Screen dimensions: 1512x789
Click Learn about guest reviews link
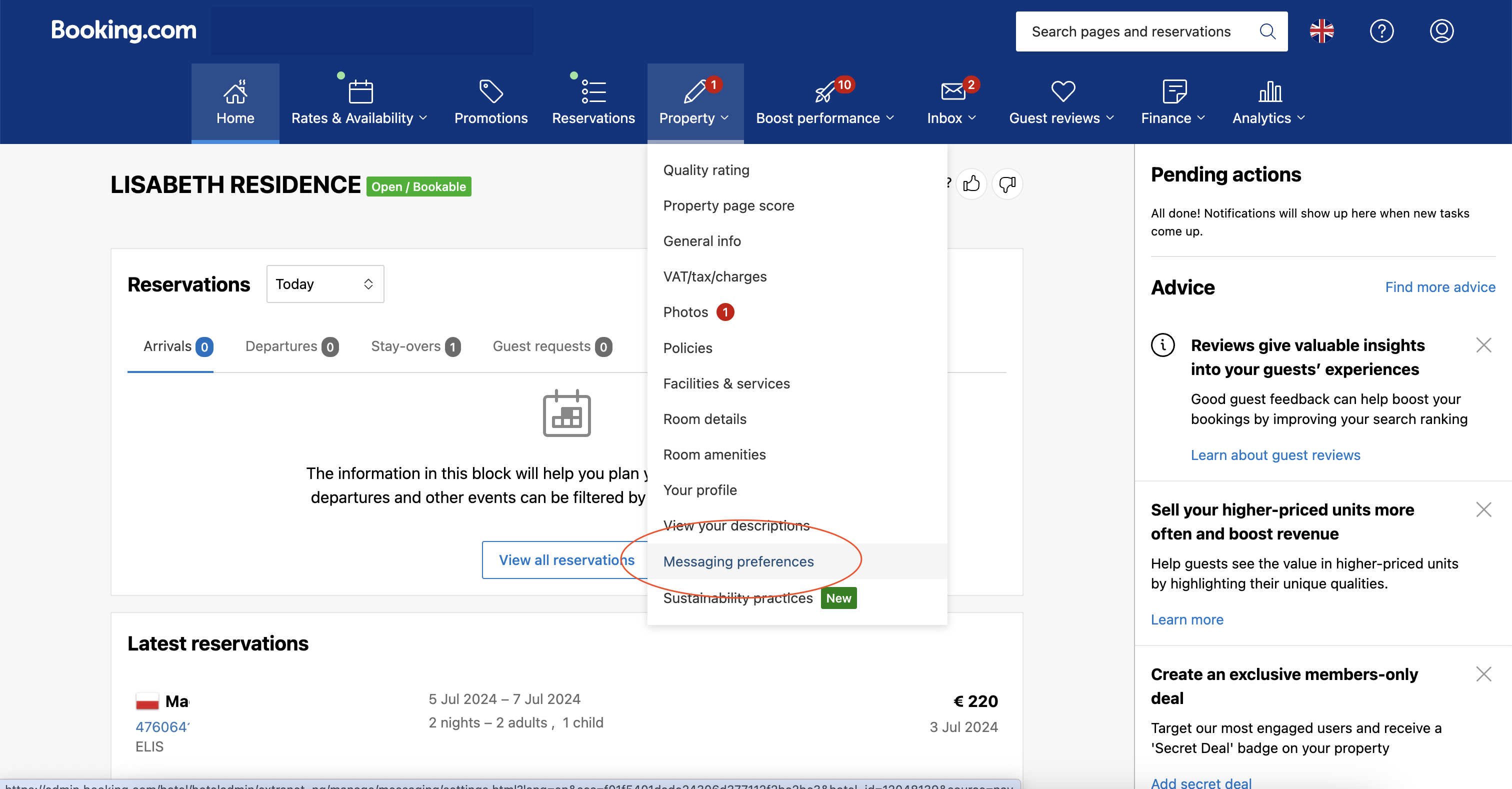1275,455
